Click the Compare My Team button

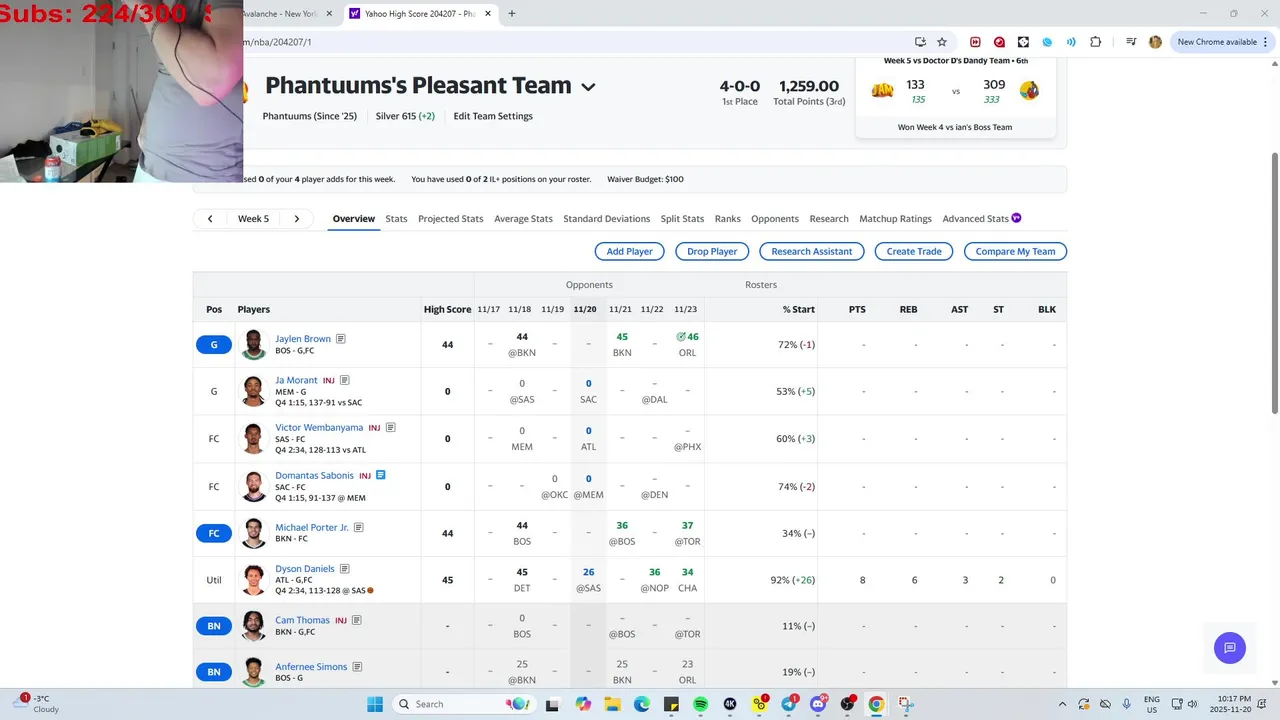coord(1015,251)
